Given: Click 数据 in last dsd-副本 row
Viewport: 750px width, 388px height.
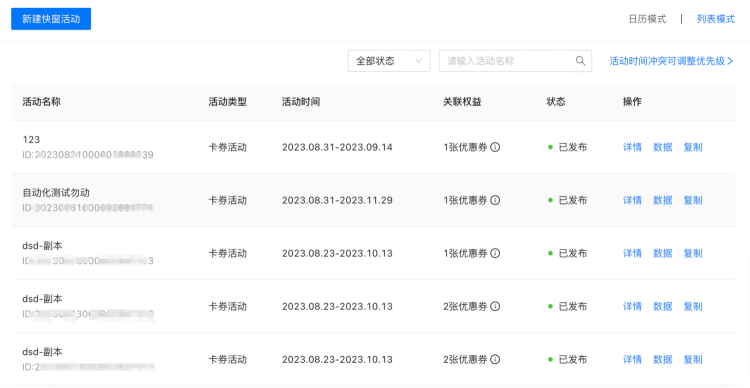Looking at the screenshot, I should tap(662, 359).
